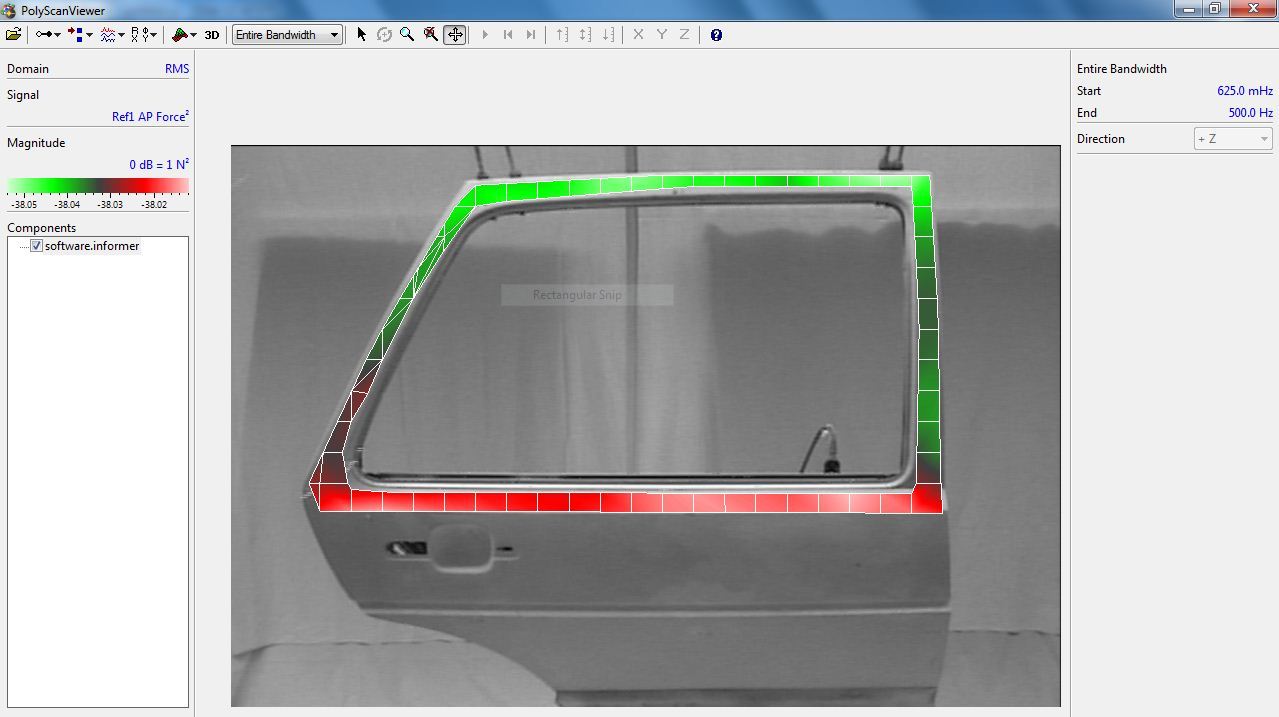This screenshot has height=717, width=1279.
Task: Click the point-line view style icon
Action: click(43, 34)
